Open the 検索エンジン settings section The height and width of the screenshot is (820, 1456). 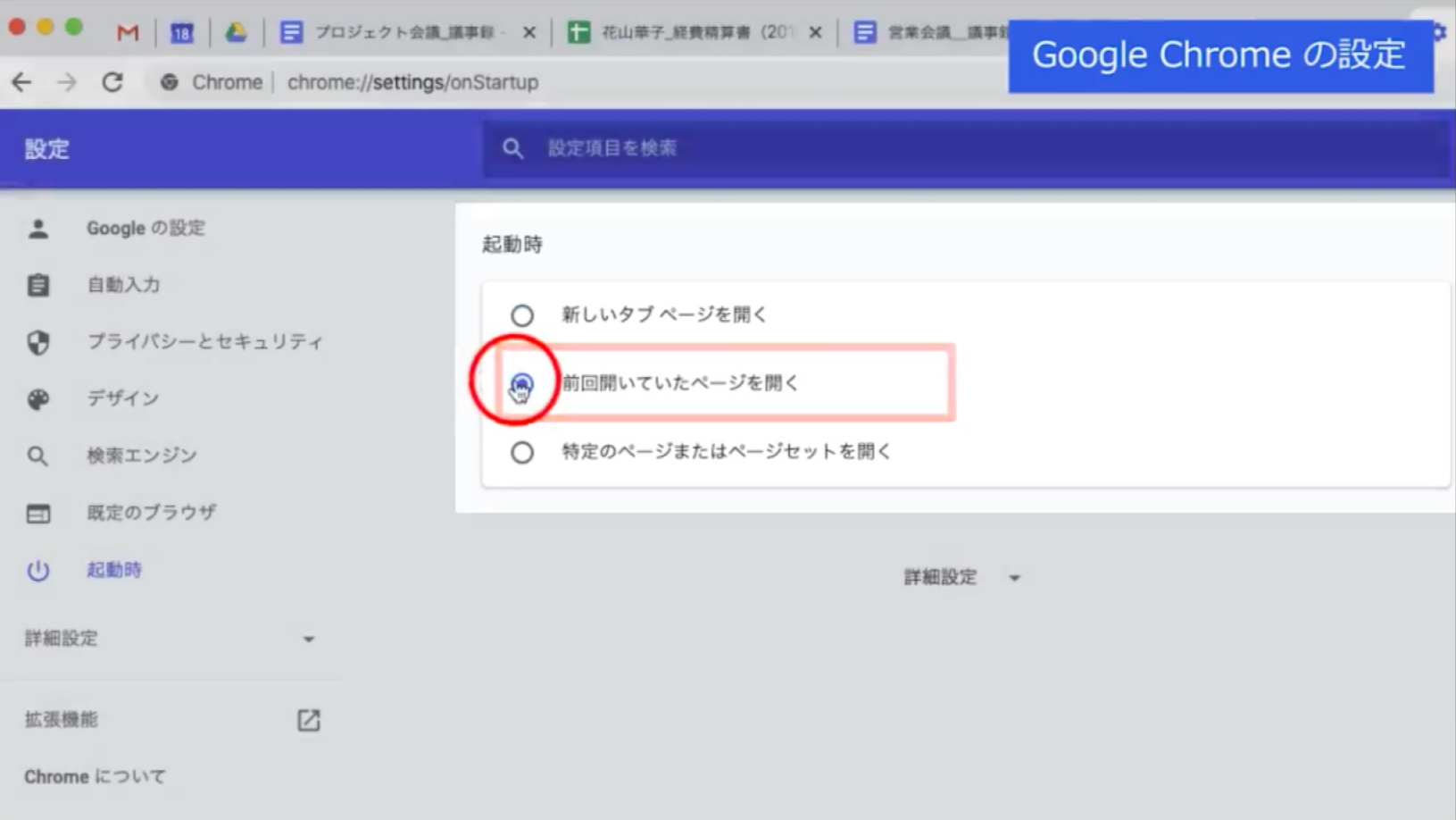click(x=142, y=456)
